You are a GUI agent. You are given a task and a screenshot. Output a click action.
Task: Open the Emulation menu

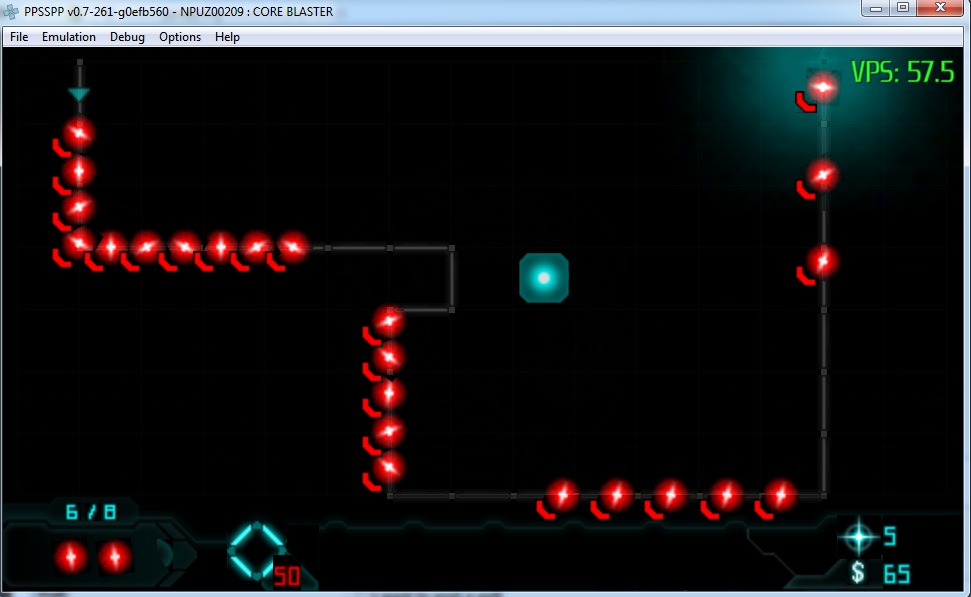pos(69,37)
